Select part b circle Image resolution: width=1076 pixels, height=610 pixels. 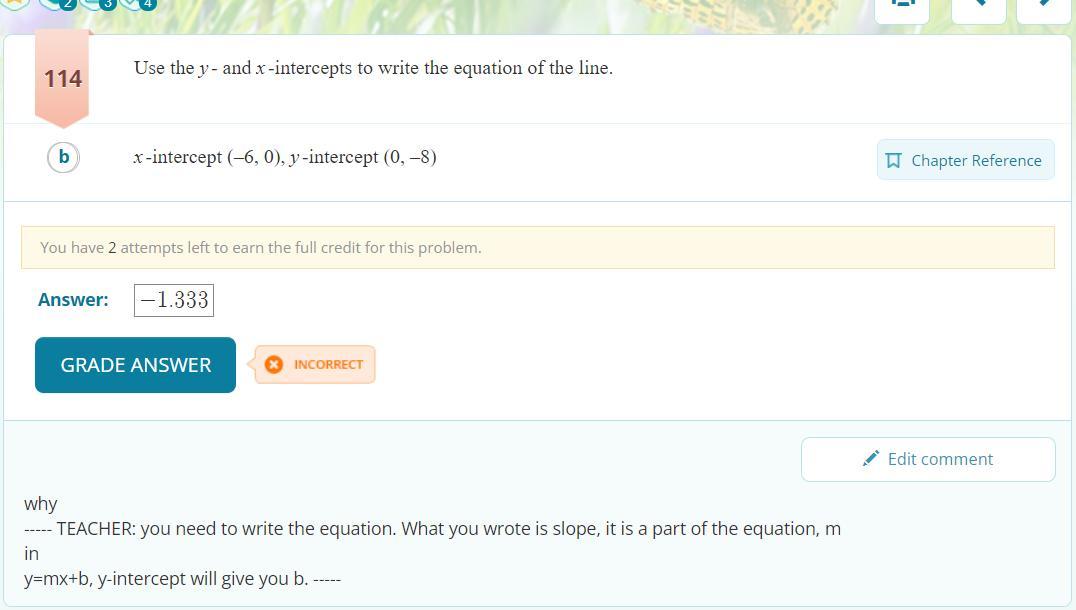pyautogui.click(x=63, y=157)
